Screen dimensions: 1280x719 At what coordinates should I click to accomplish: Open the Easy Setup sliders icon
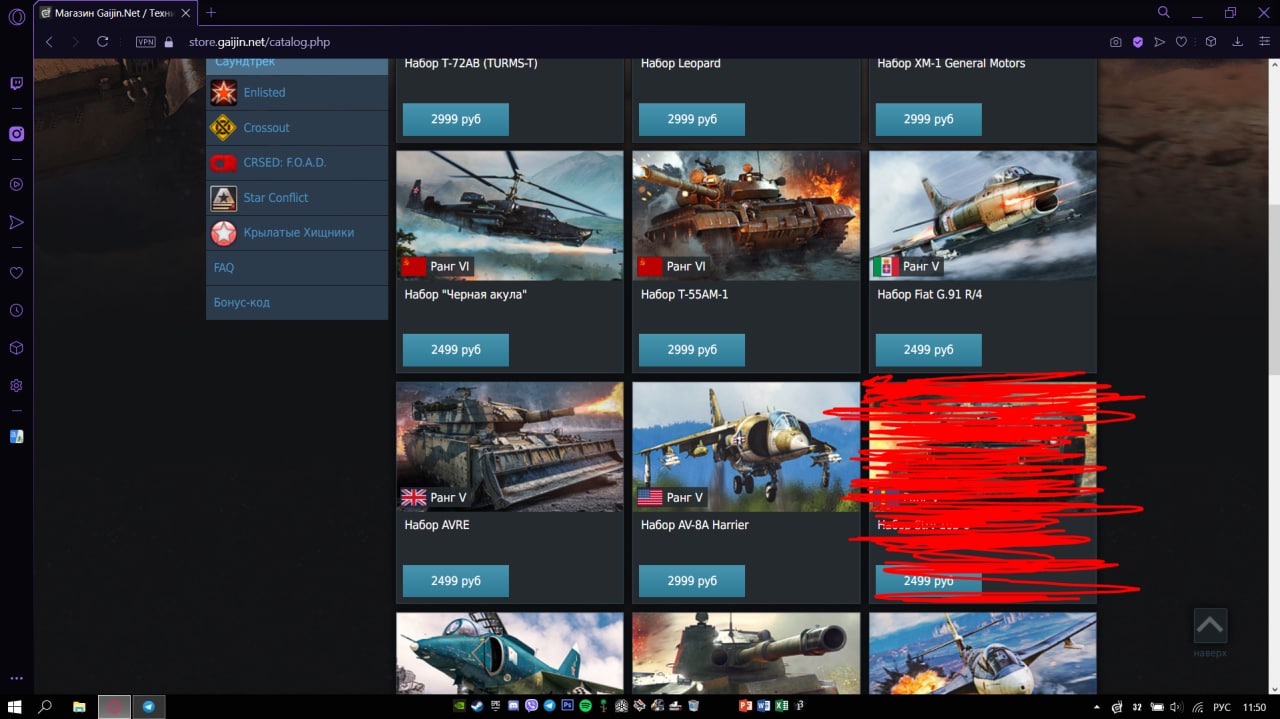pos(1264,42)
